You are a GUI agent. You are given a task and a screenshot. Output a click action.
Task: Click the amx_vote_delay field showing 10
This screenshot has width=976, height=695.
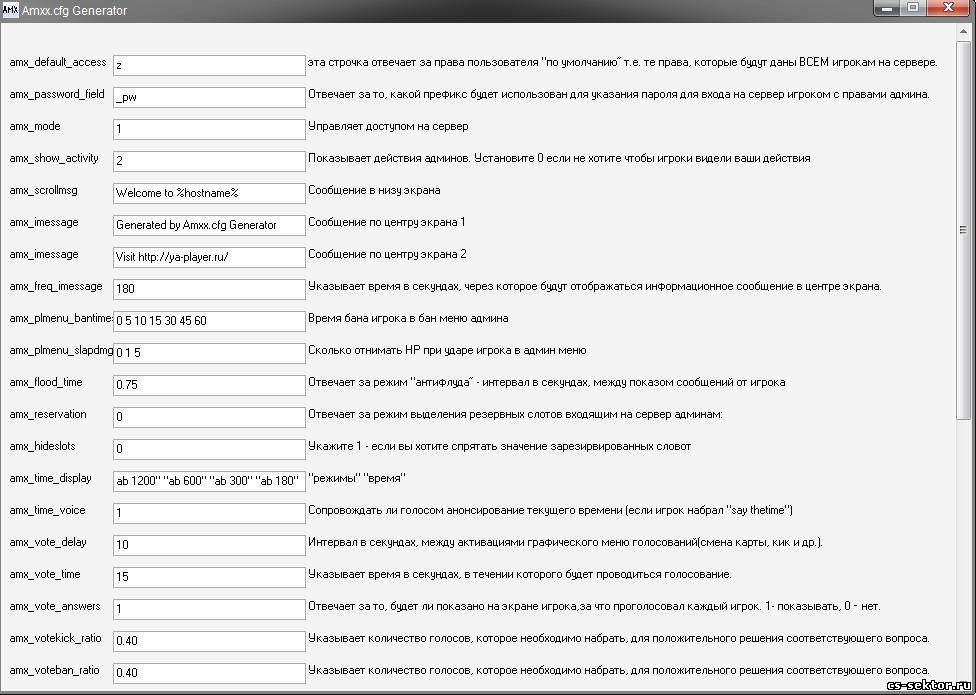tap(209, 545)
